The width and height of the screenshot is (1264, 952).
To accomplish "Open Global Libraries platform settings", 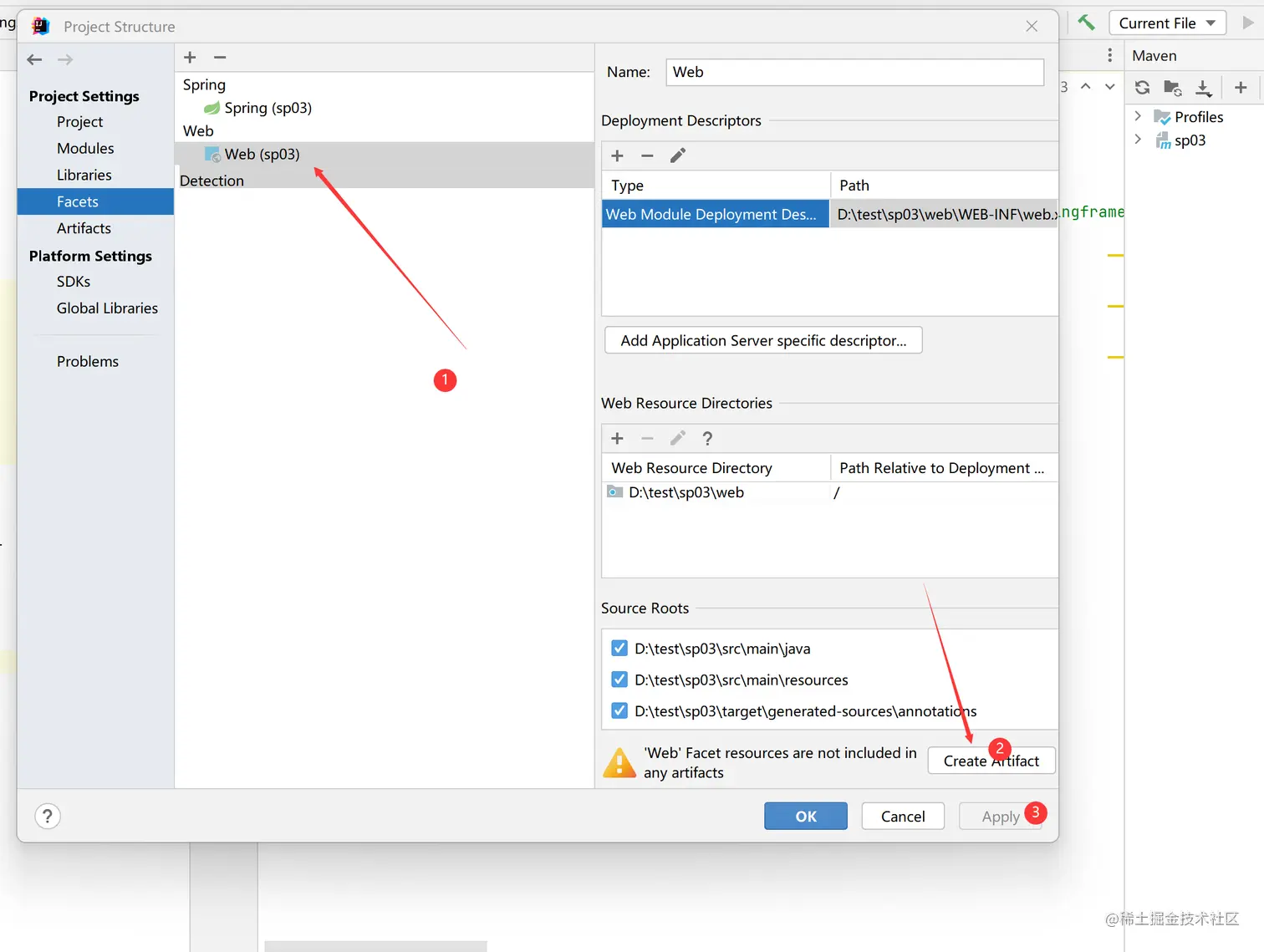I will [107, 308].
